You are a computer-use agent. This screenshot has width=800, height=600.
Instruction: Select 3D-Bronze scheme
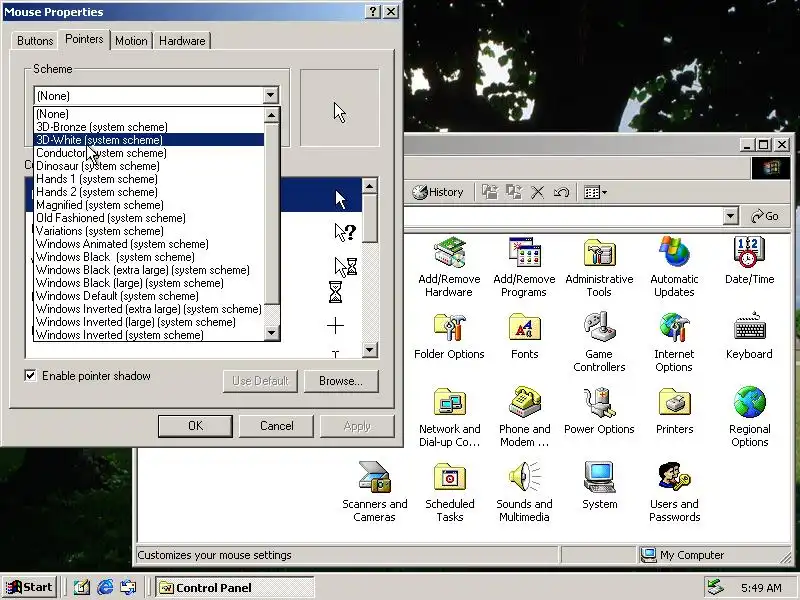tap(149, 127)
